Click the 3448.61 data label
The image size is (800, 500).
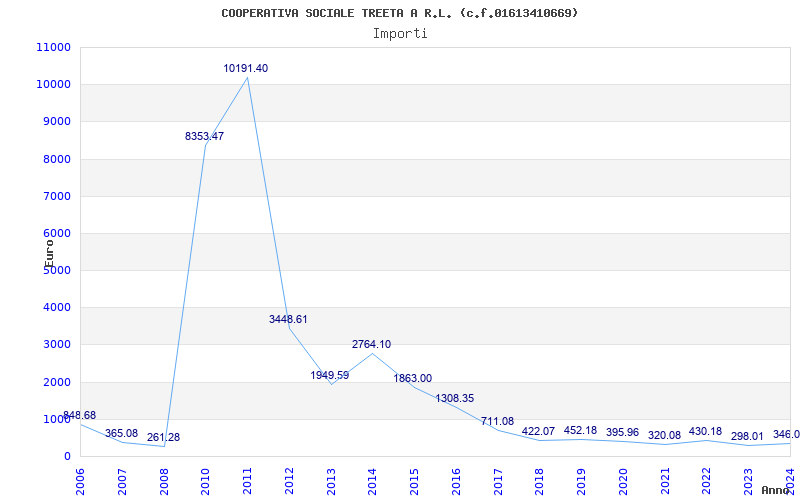click(288, 319)
